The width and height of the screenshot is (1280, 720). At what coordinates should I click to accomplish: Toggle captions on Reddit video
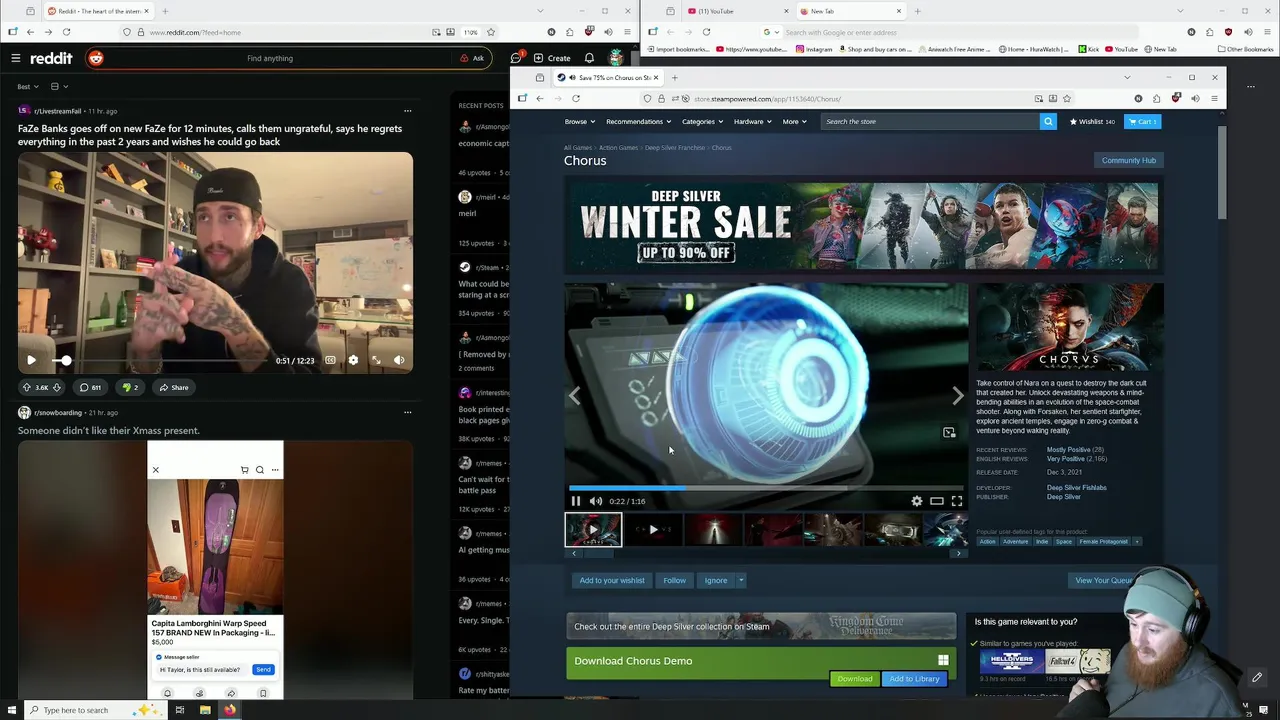(330, 360)
